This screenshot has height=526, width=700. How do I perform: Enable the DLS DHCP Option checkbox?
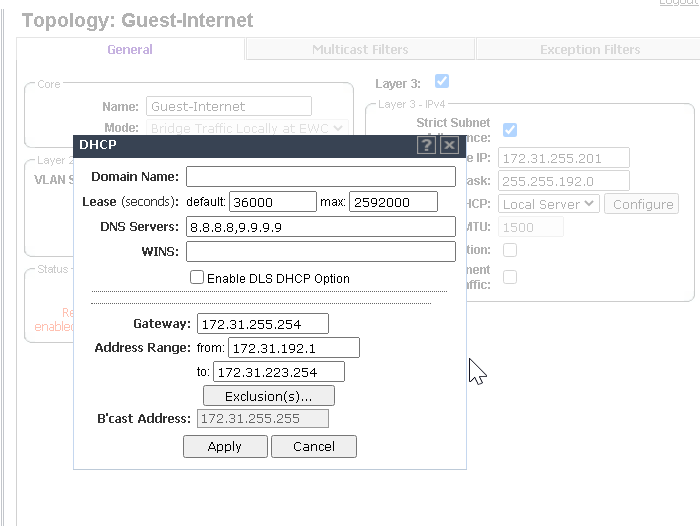click(197, 277)
